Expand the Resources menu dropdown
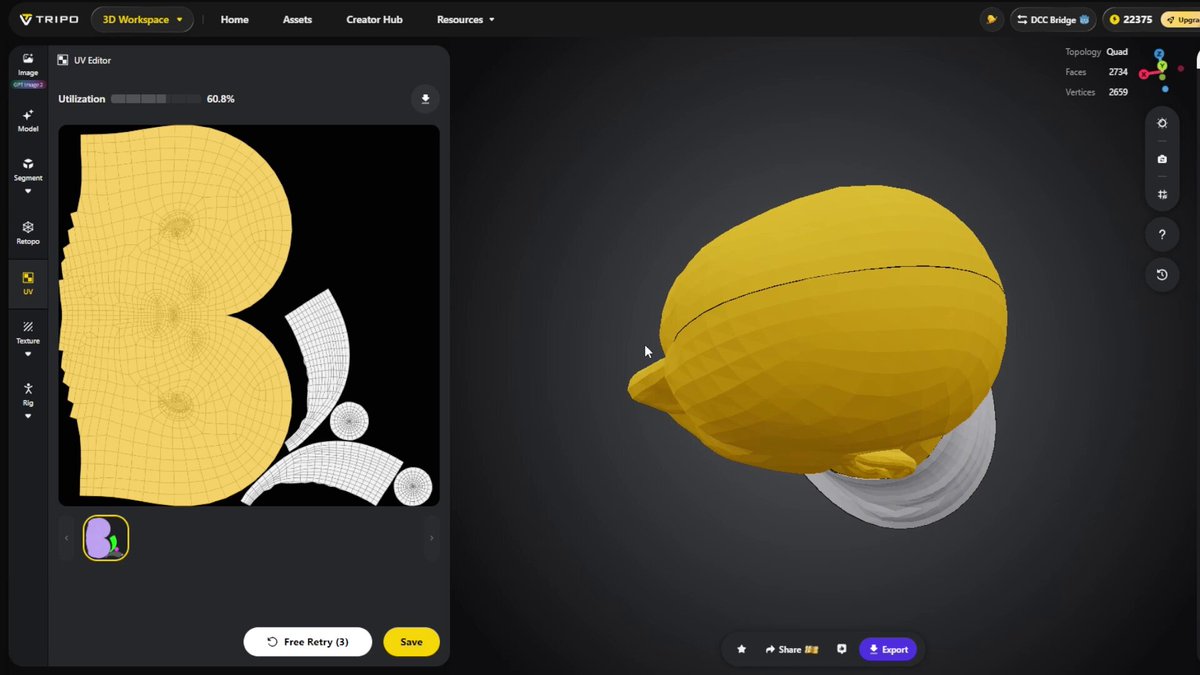 click(x=465, y=19)
